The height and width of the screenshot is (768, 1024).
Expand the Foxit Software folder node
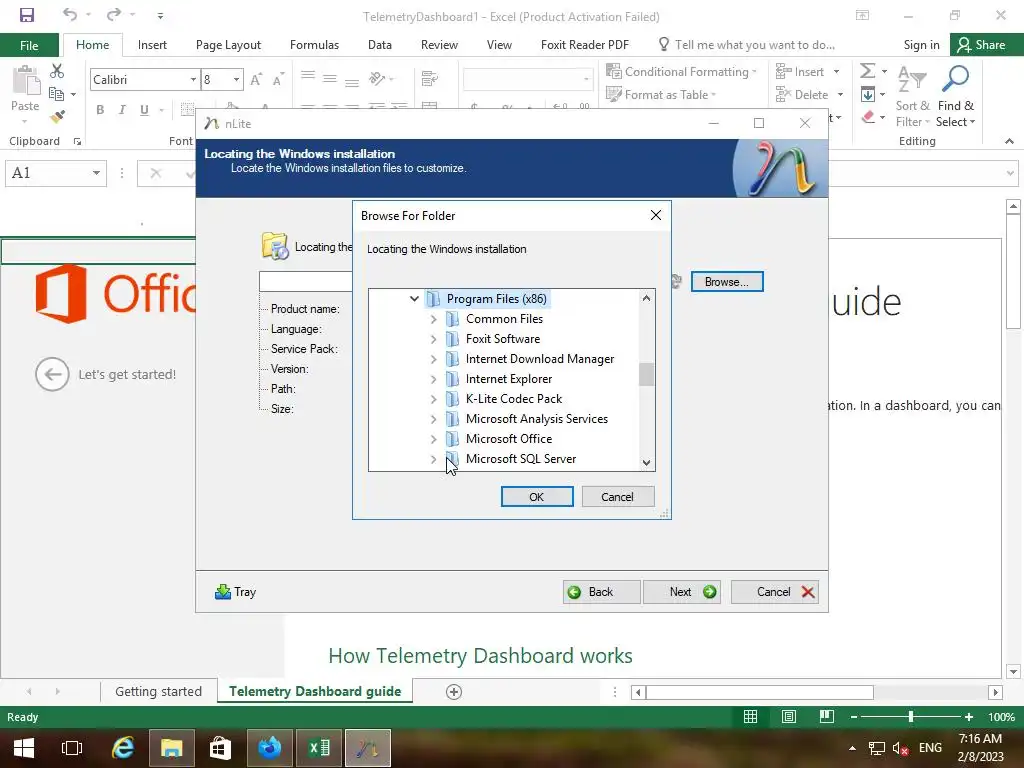[x=434, y=339]
